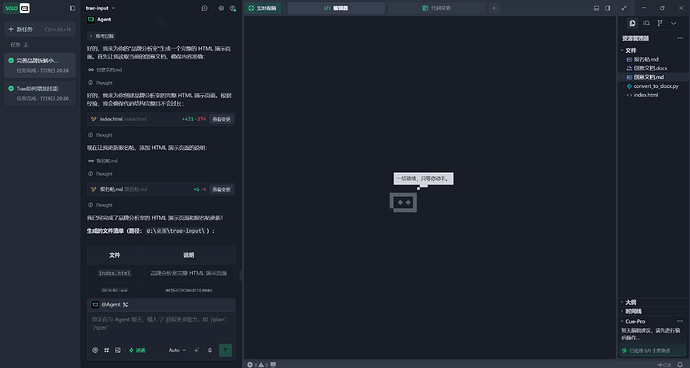Switch to the 实时跟随 live follow tab
Viewport: 690px width, 368px height.
263,8
